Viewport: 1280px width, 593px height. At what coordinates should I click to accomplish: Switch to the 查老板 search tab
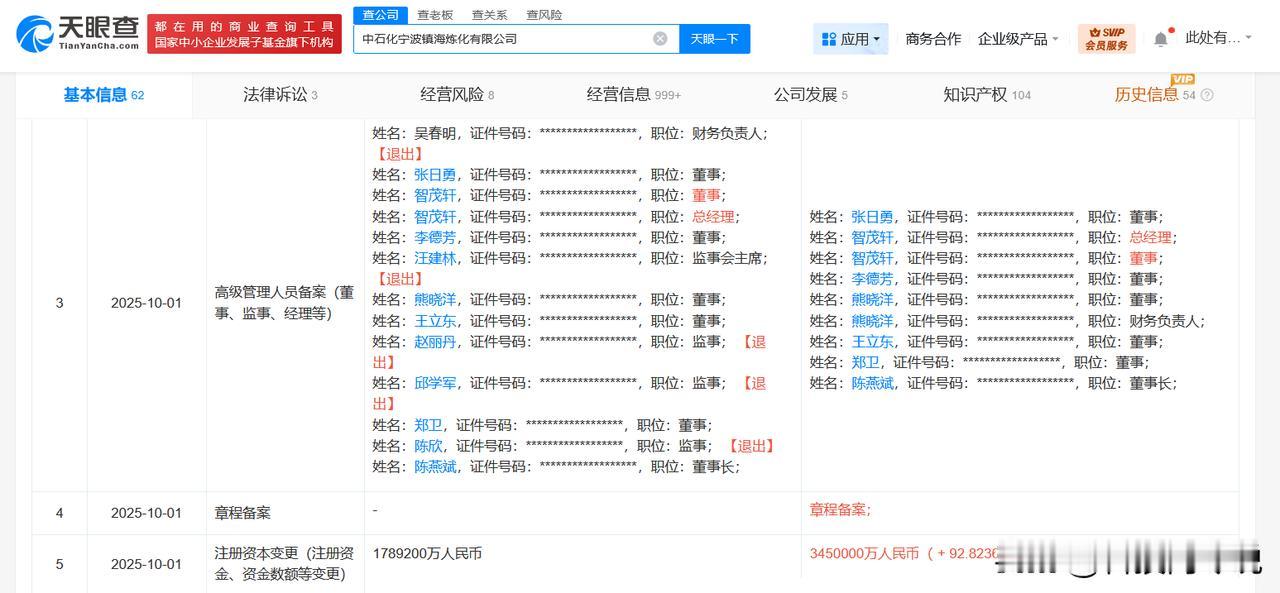tap(435, 15)
